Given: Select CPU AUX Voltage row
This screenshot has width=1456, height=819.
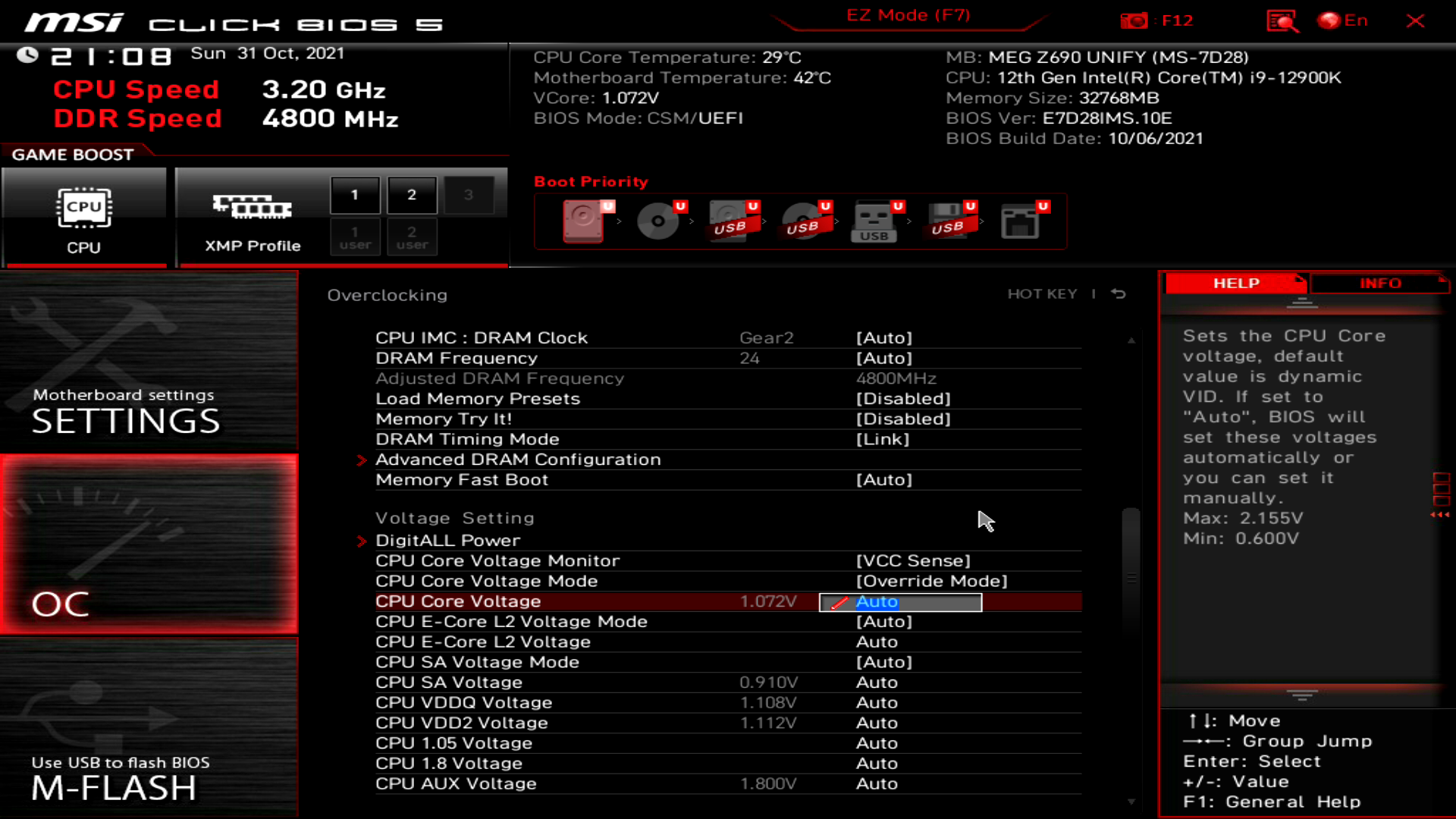Looking at the screenshot, I should pos(728,784).
